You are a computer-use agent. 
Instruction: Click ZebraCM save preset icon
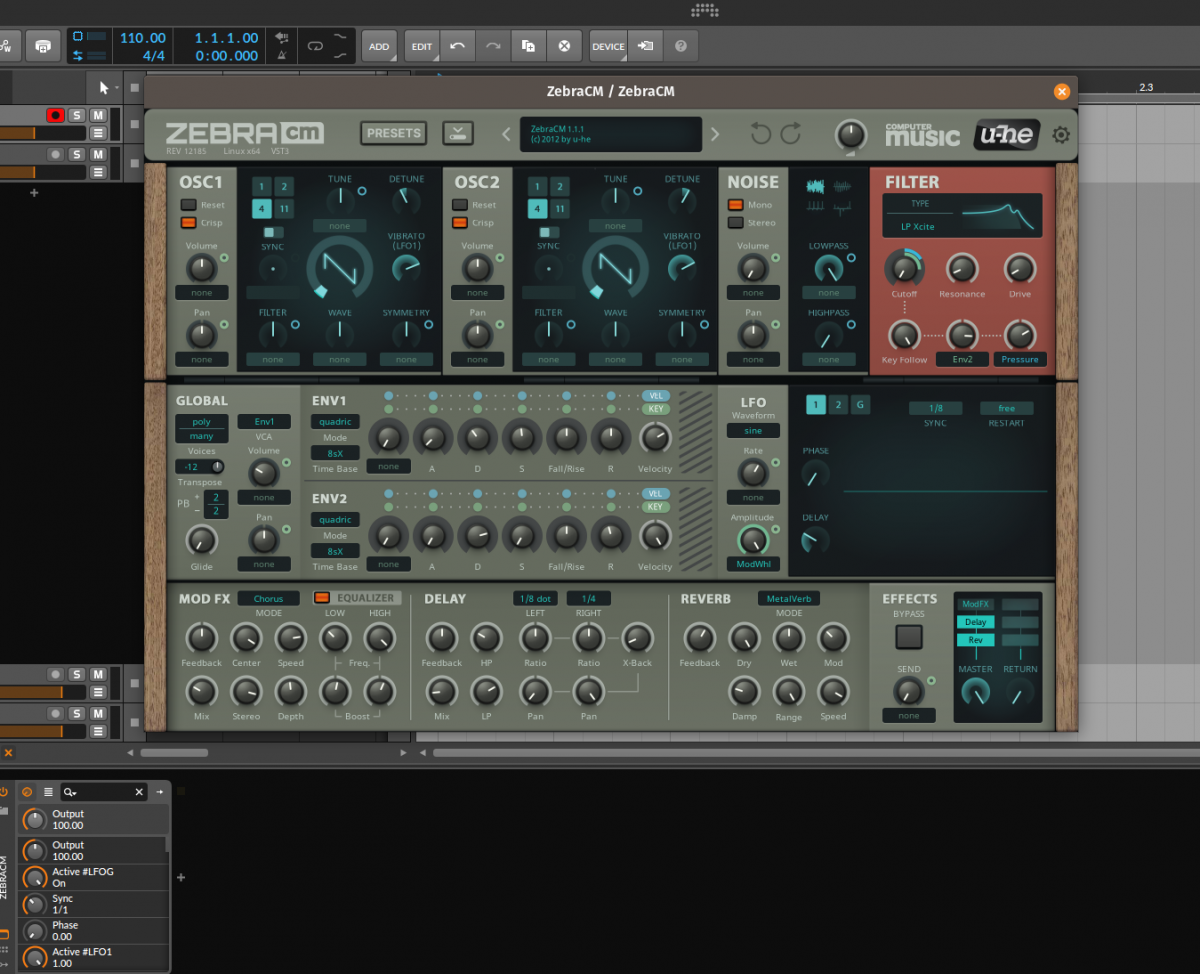(458, 133)
